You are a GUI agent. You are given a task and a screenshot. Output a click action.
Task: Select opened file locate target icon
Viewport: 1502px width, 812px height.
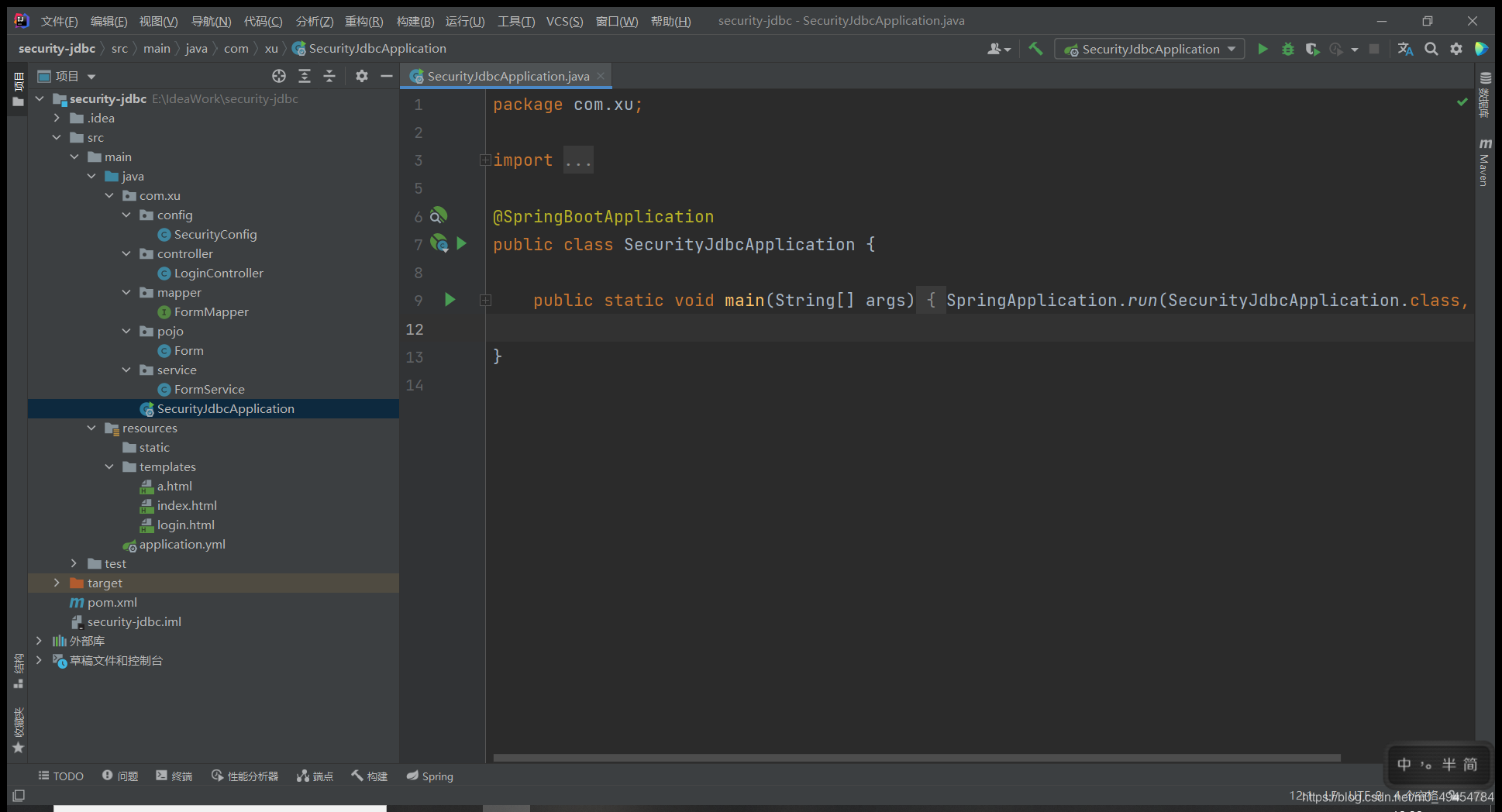pyautogui.click(x=279, y=76)
